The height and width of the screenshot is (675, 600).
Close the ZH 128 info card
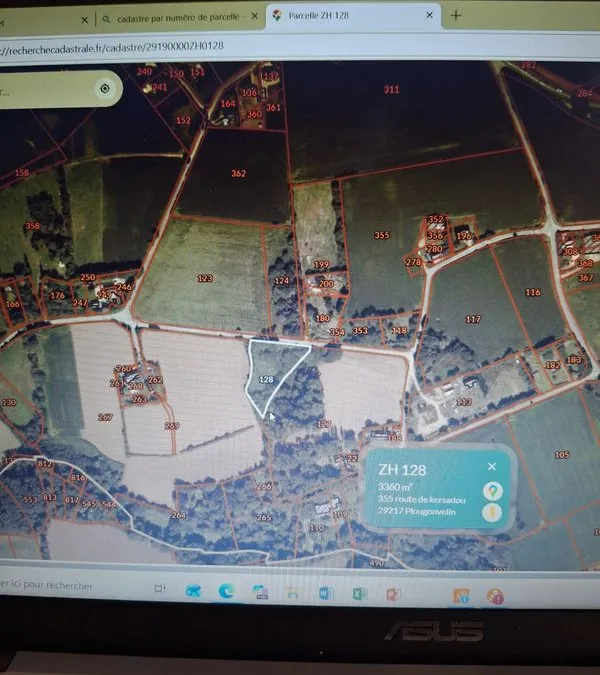(x=492, y=466)
